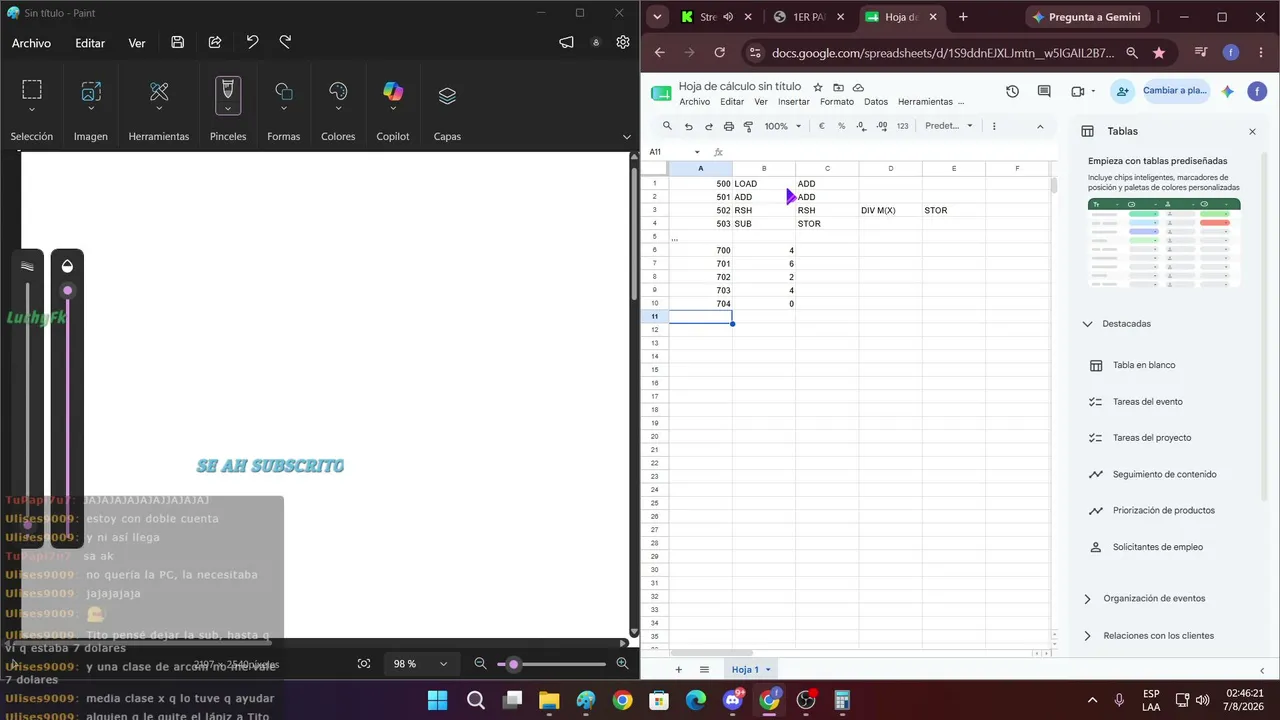1280x720 pixels.
Task: Collapse the Destacadas section
Action: pos(1087,324)
